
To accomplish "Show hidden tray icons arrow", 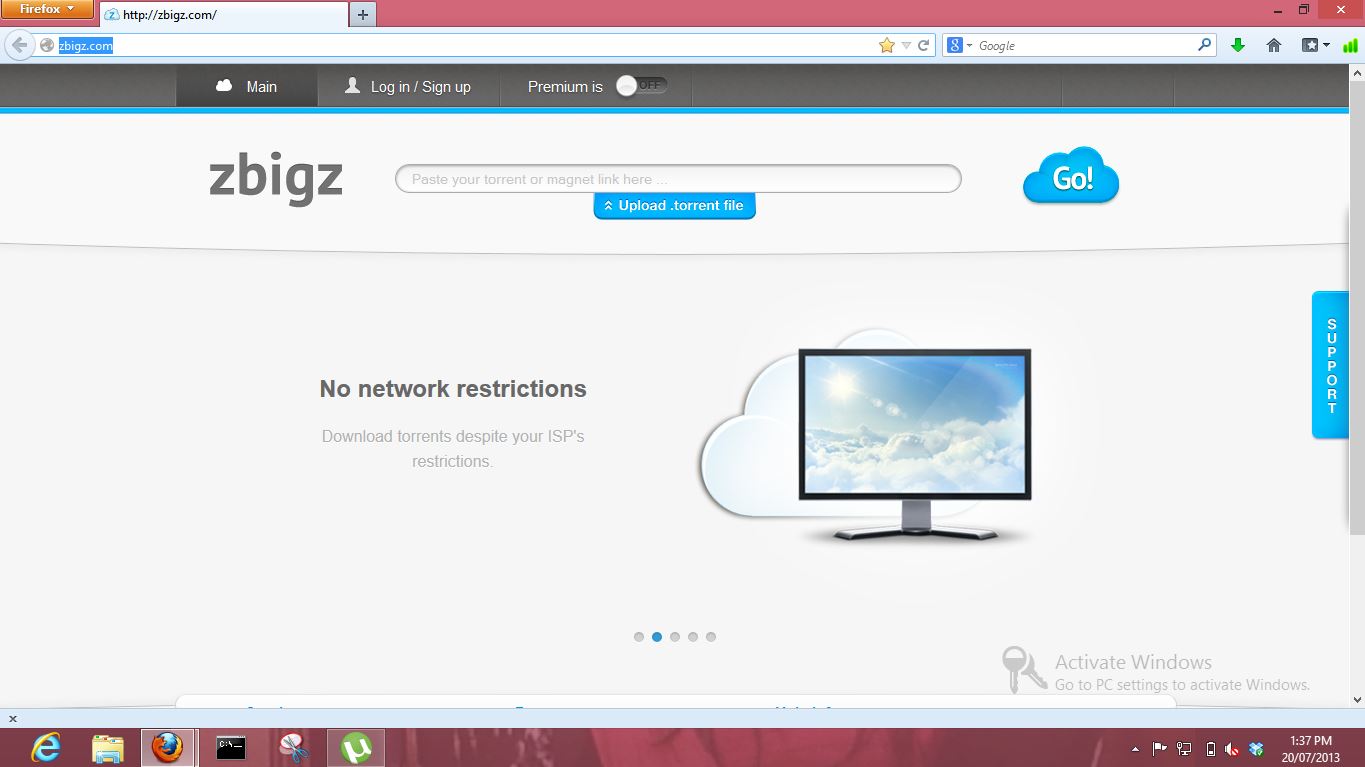I will pos(1135,748).
